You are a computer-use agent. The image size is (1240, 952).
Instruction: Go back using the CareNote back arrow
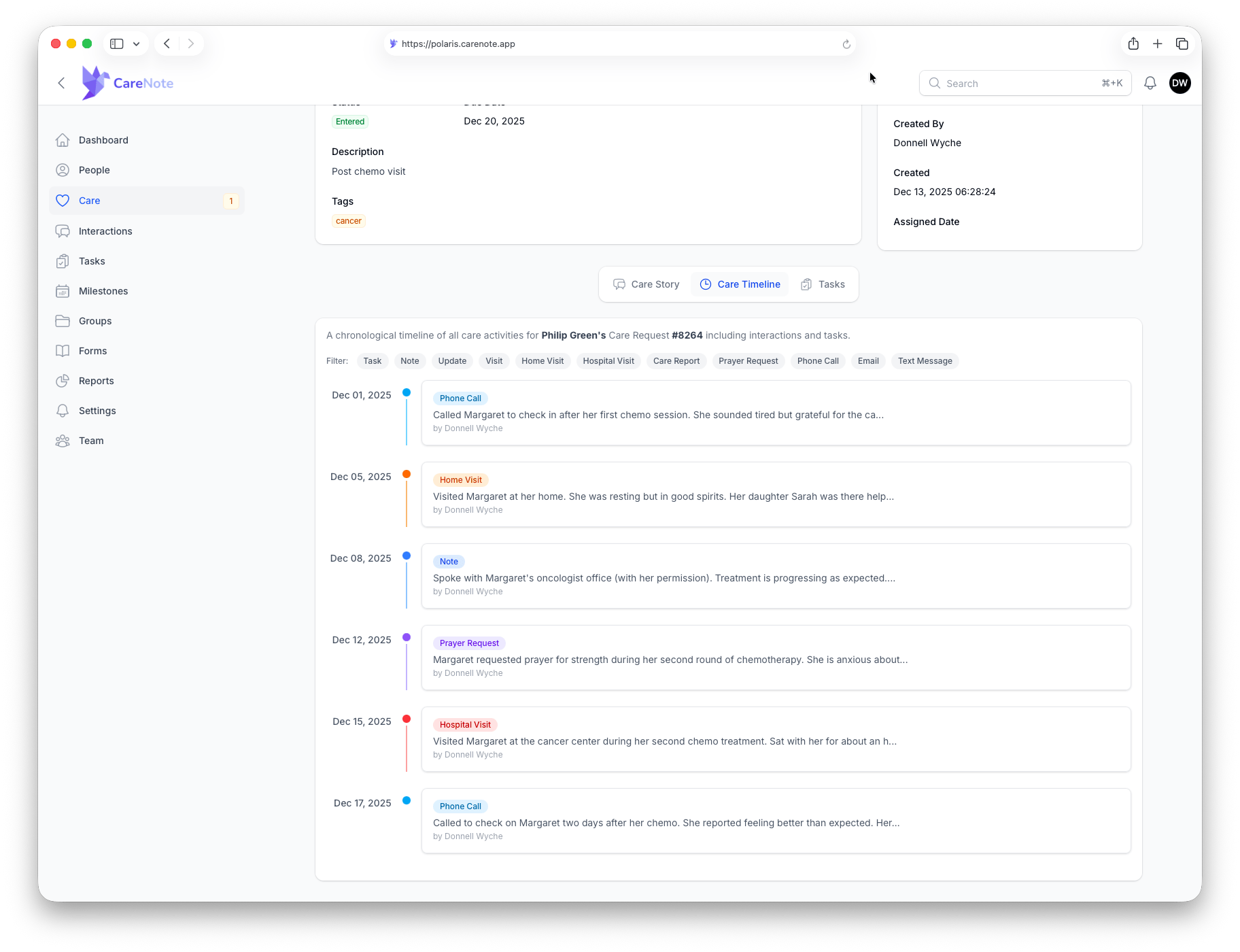61,83
